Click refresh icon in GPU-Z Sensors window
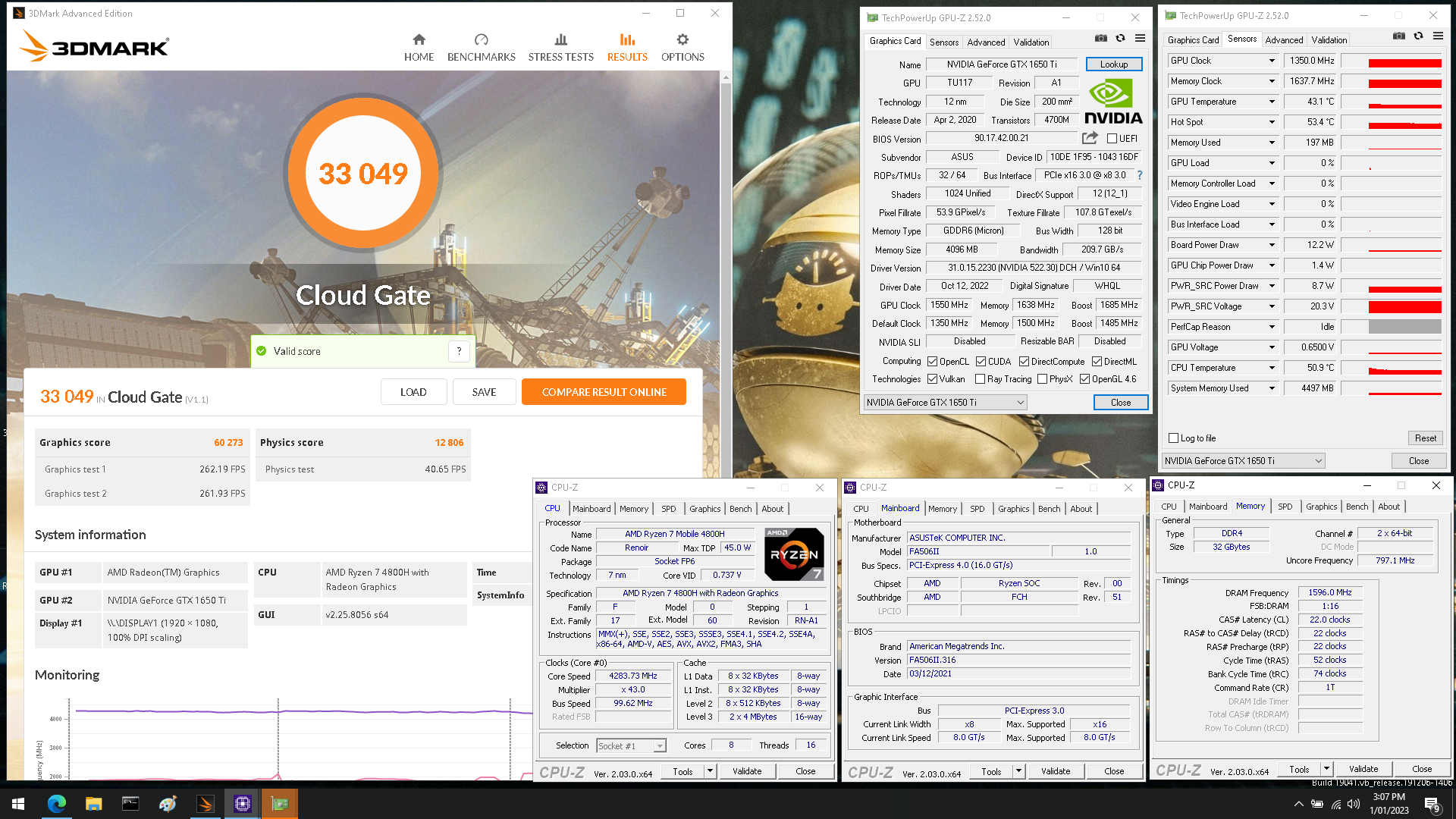This screenshot has width=1456, height=819. [x=1418, y=36]
